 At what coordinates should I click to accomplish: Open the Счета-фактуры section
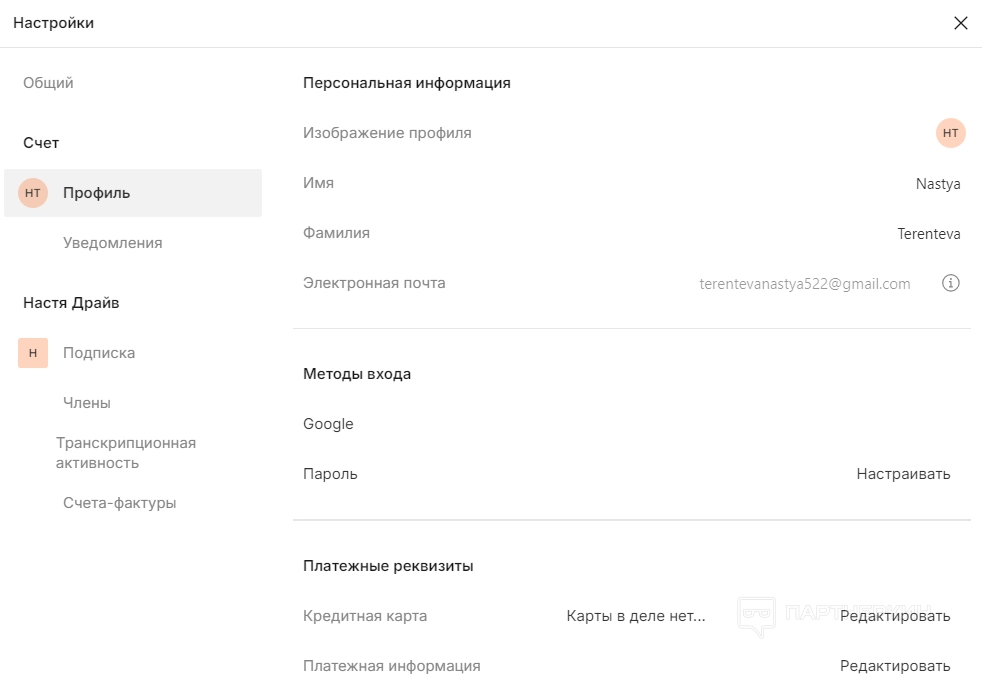(x=120, y=503)
